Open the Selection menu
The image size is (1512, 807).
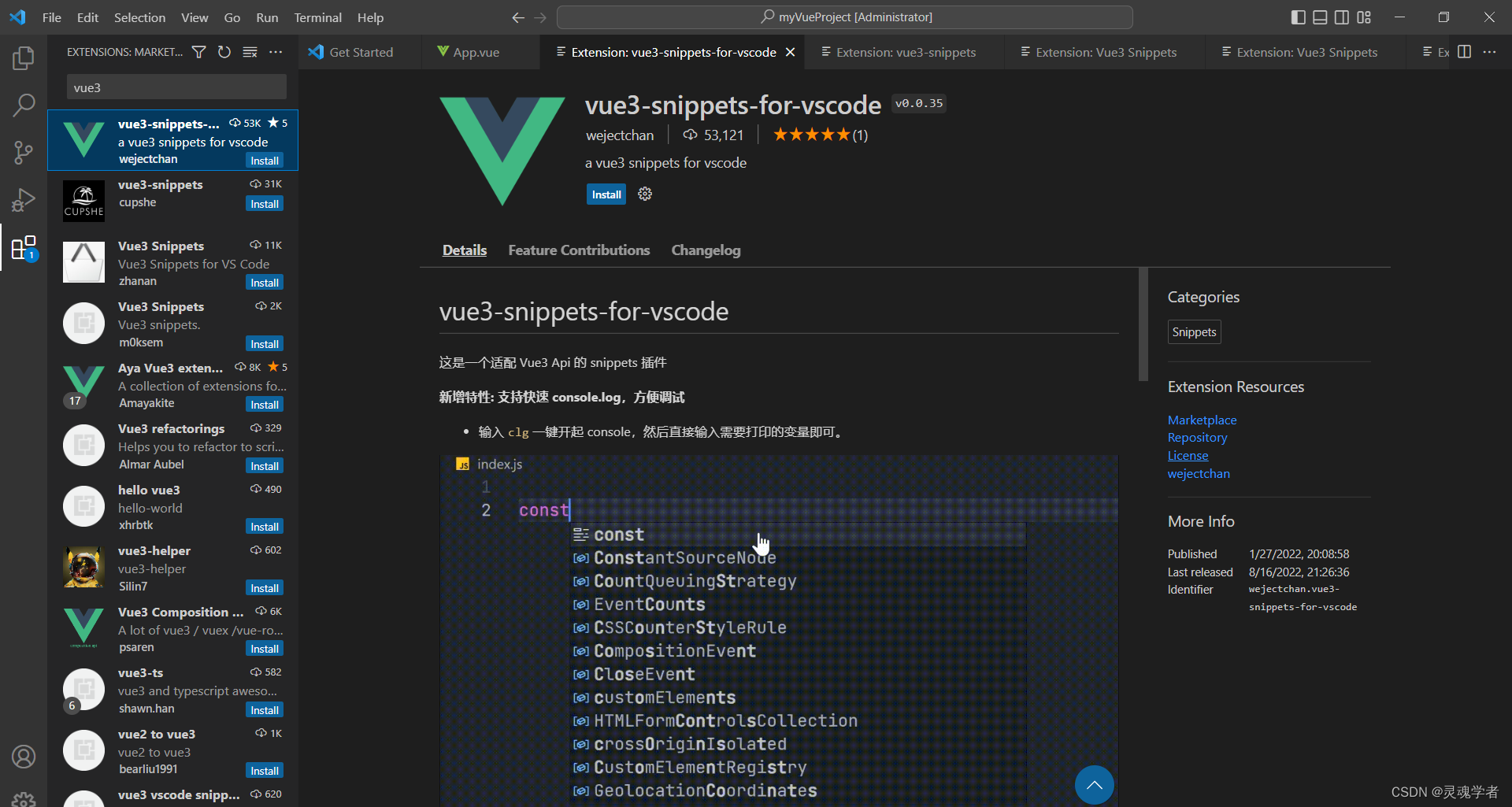pos(139,17)
